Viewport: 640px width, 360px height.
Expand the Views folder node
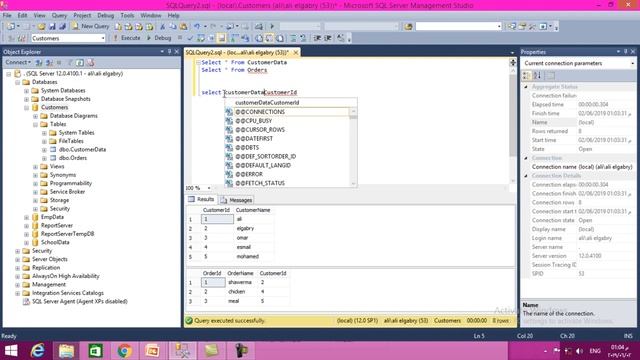(36, 167)
